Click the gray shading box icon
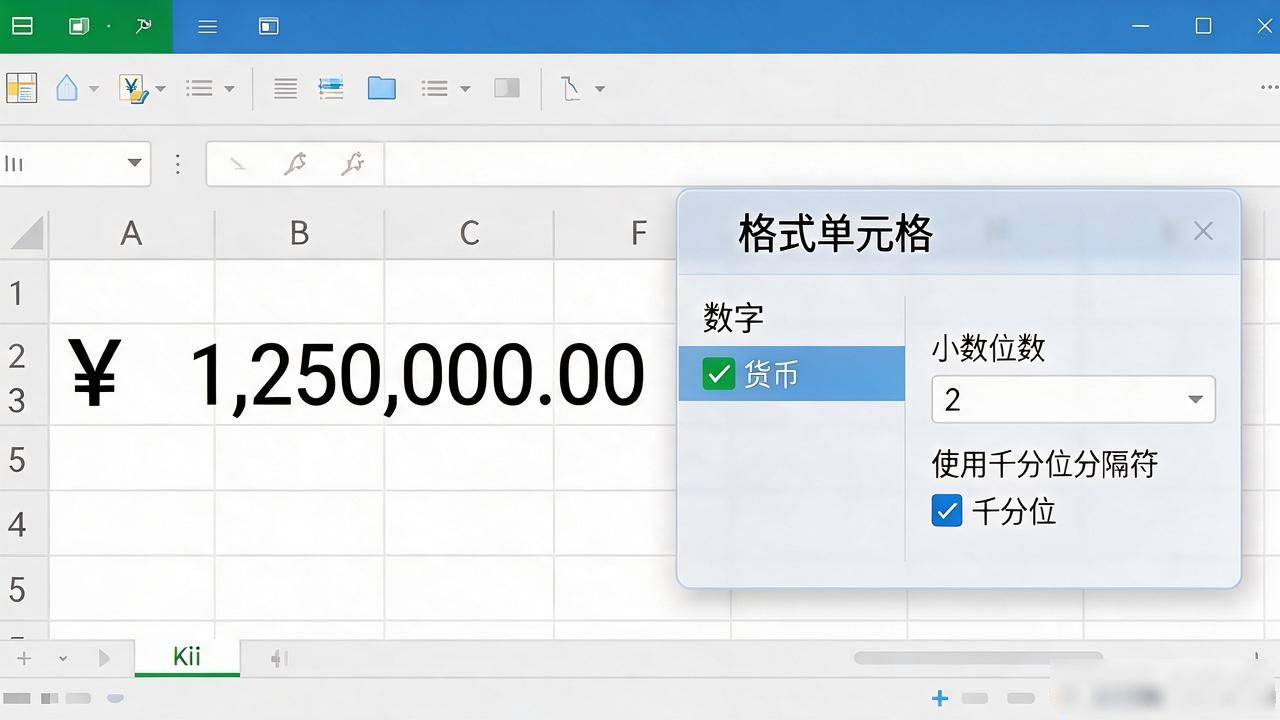Screen dimensions: 1280x720 507,88
